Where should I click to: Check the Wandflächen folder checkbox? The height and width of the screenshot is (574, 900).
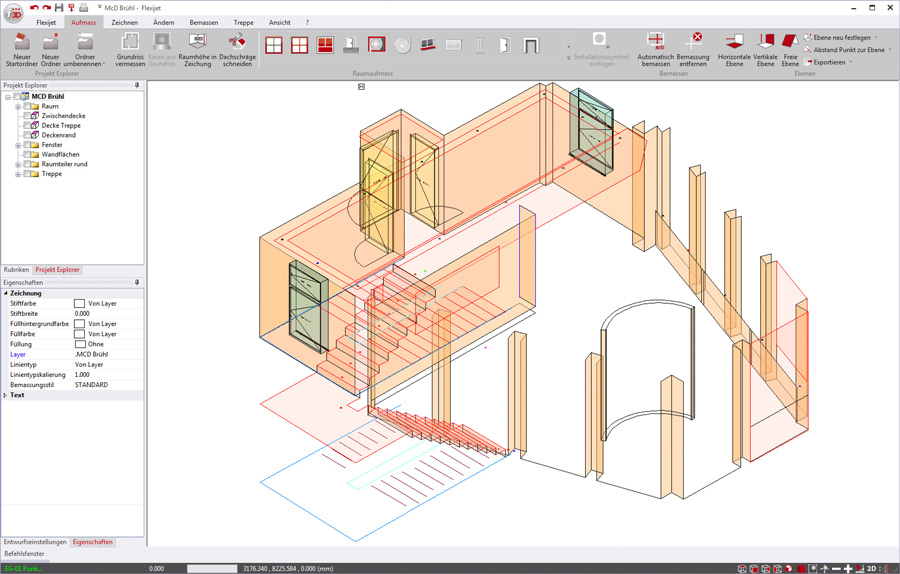(x=28, y=155)
